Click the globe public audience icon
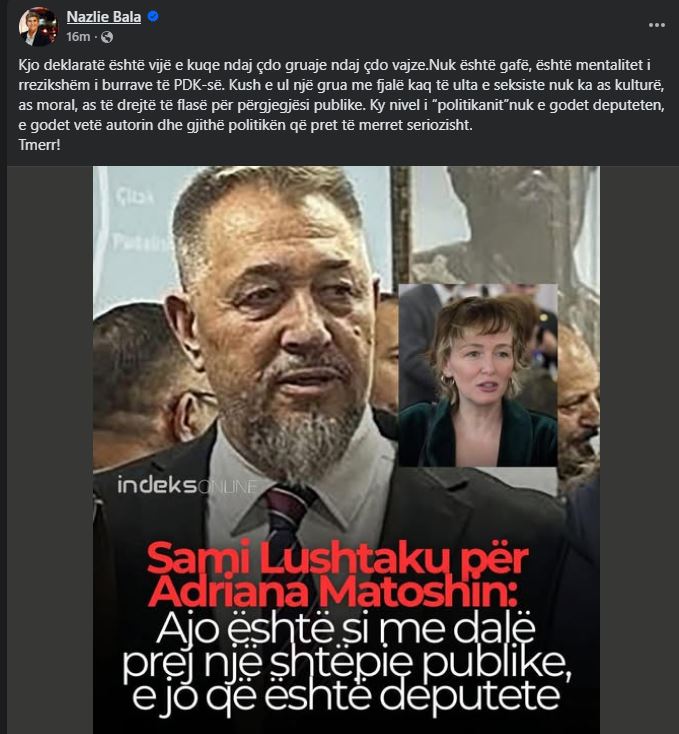 [x=107, y=37]
